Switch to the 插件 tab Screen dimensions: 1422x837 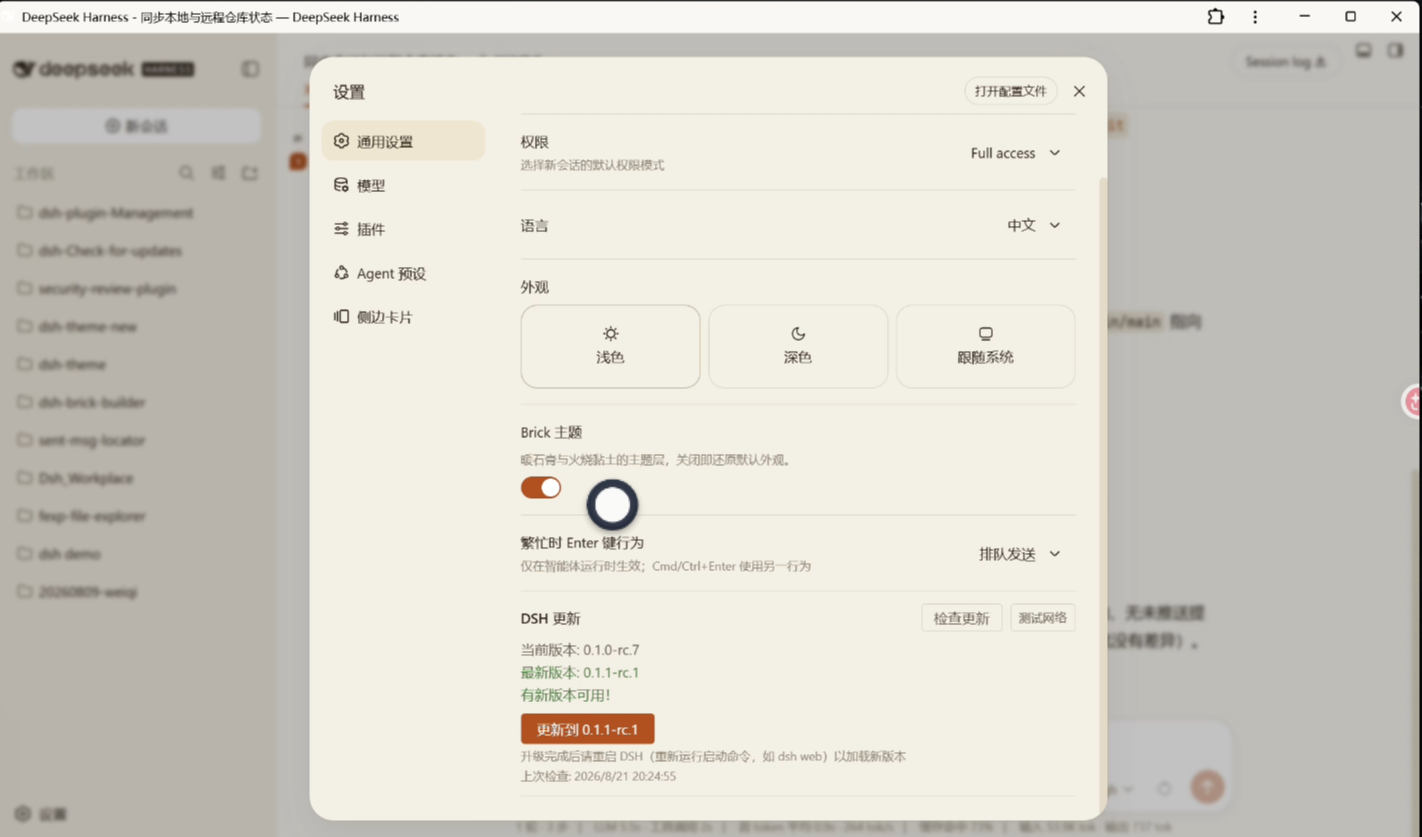[x=403, y=229]
